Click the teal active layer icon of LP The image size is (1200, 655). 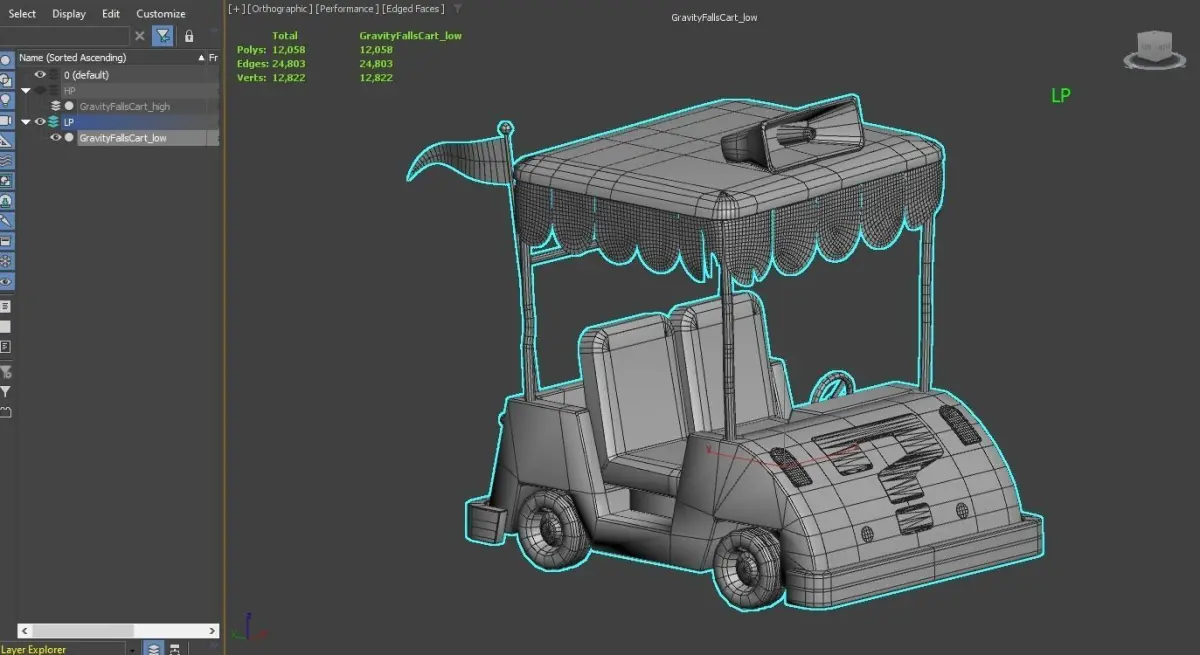click(x=54, y=122)
